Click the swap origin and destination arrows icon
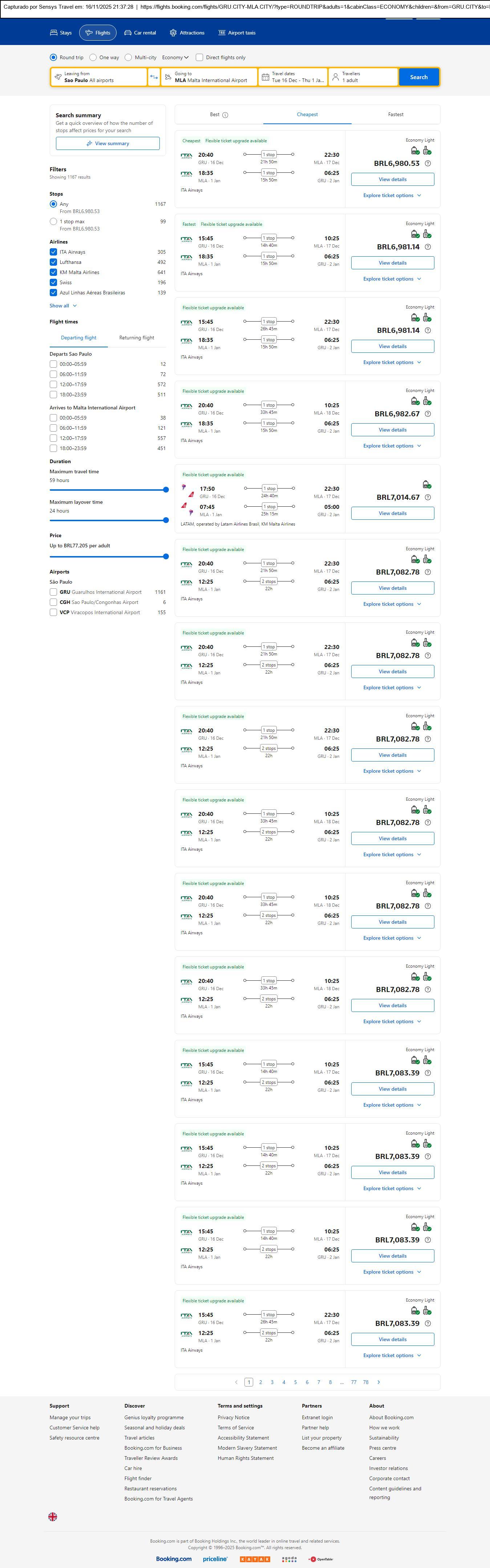 pyautogui.click(x=154, y=77)
